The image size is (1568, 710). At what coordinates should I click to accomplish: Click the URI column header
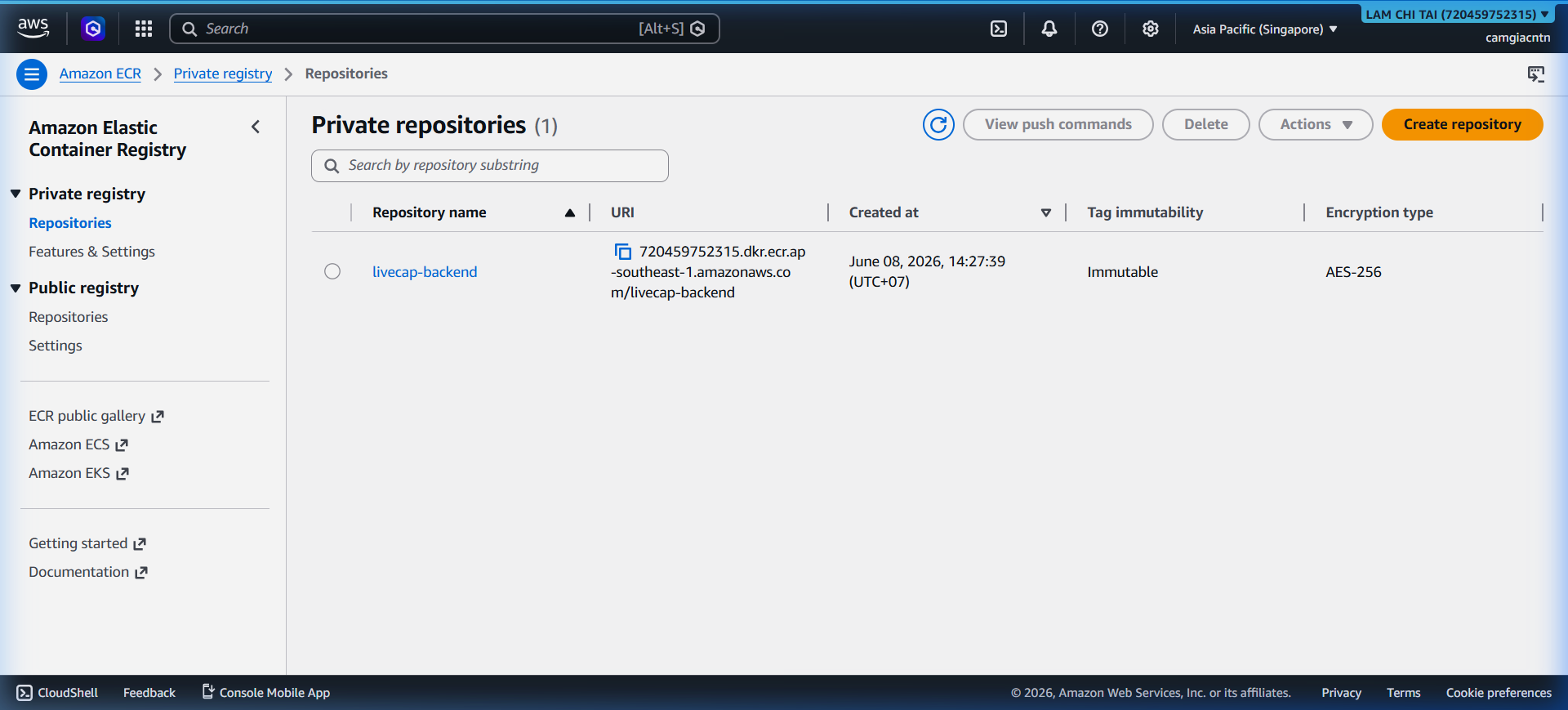[622, 212]
